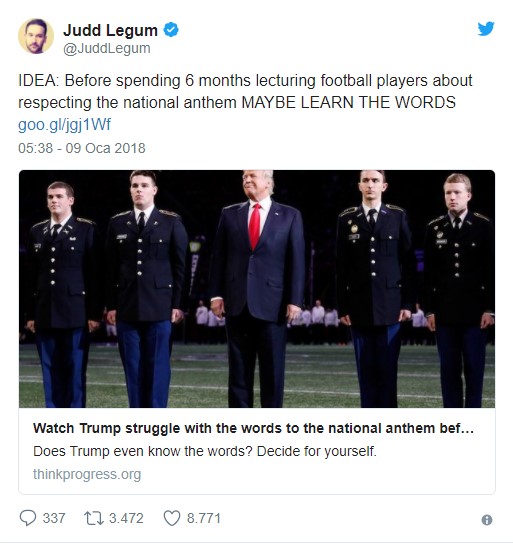Click the reply speech bubble icon
Screen dimensions: 513x549
point(28,518)
